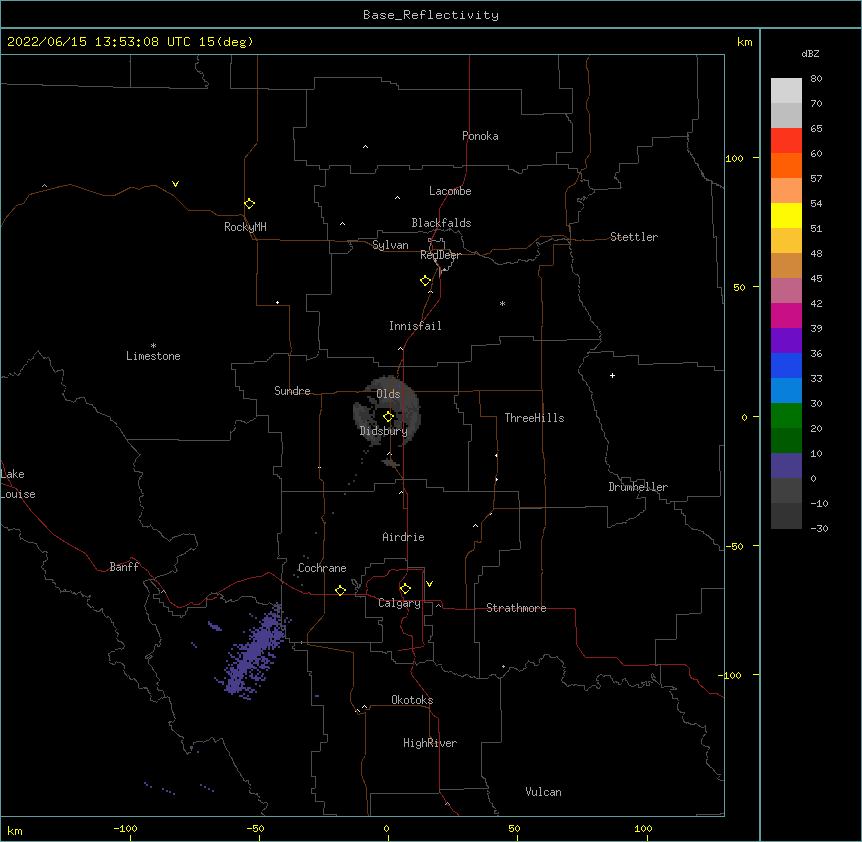Click the Base_Reflectivity title text

[431, 15]
